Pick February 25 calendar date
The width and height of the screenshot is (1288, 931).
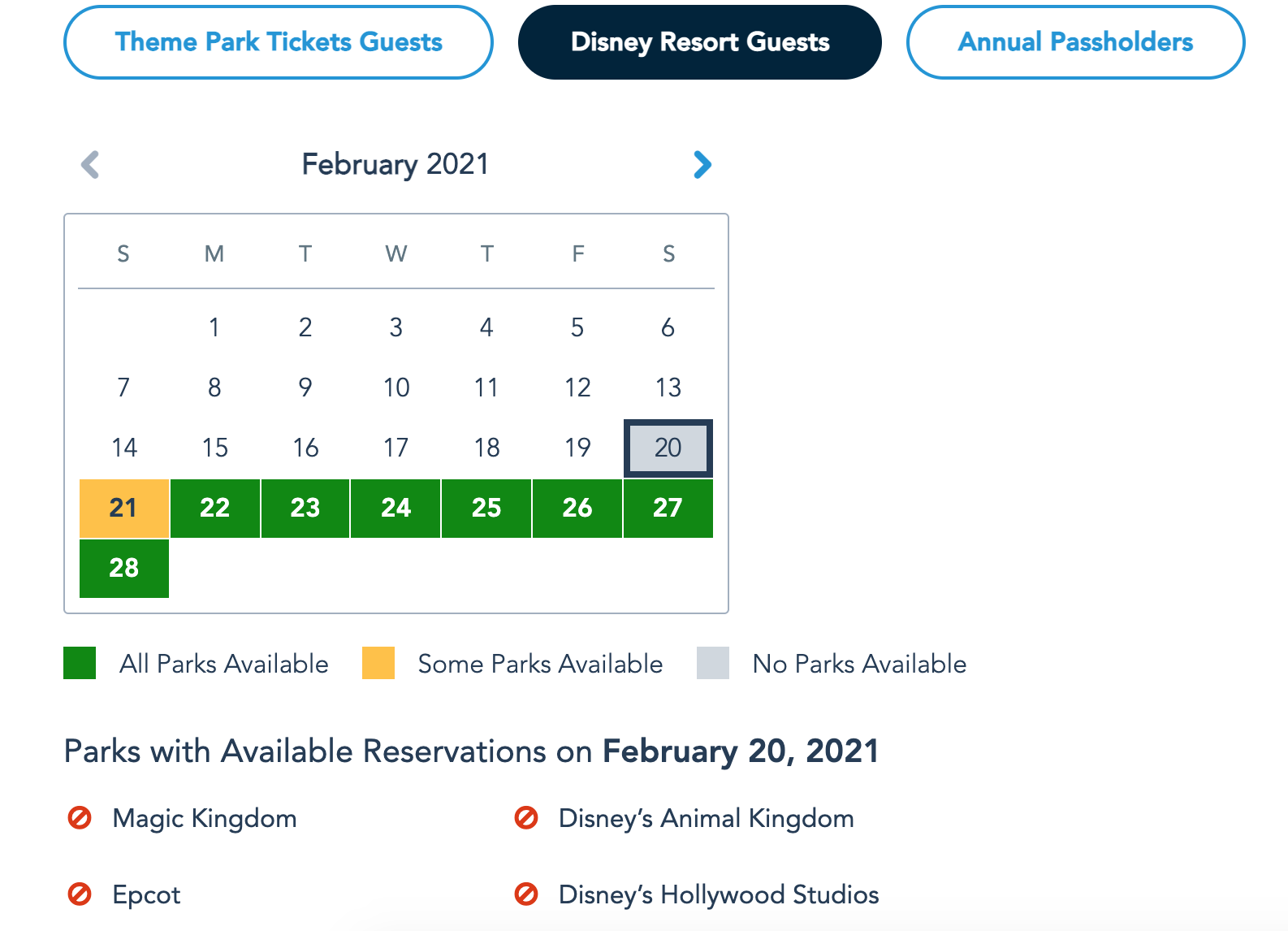click(x=486, y=508)
